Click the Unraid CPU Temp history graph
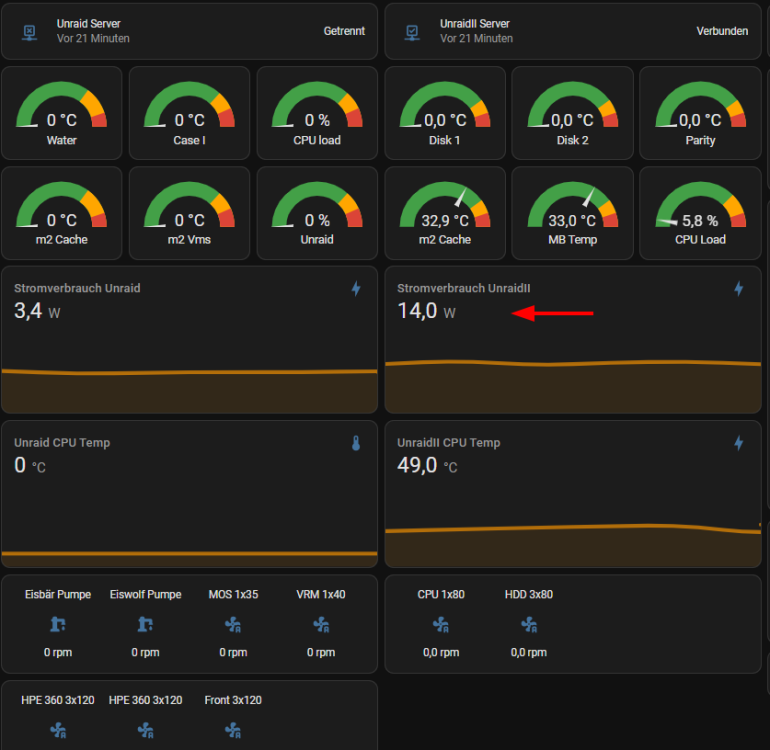Image resolution: width=770 pixels, height=750 pixels. pos(190,557)
